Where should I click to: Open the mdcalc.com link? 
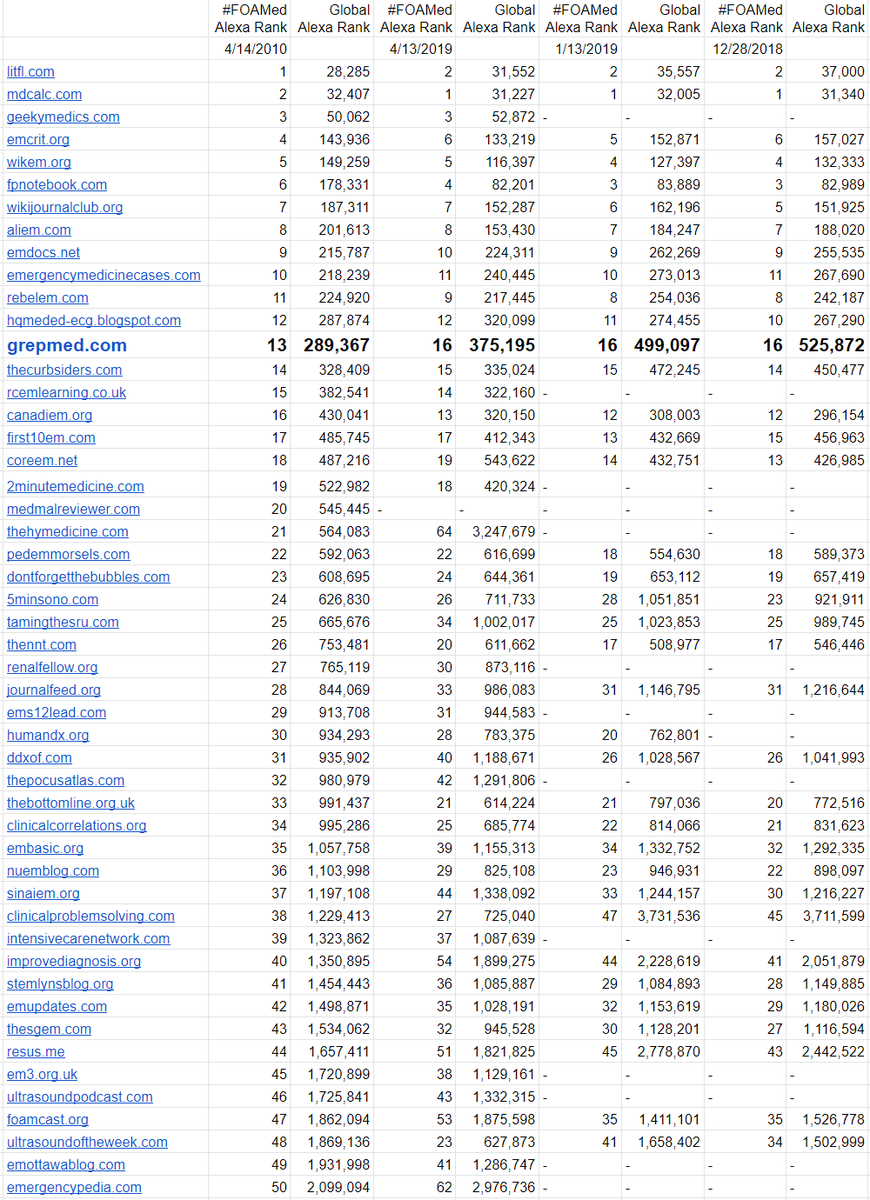point(44,94)
